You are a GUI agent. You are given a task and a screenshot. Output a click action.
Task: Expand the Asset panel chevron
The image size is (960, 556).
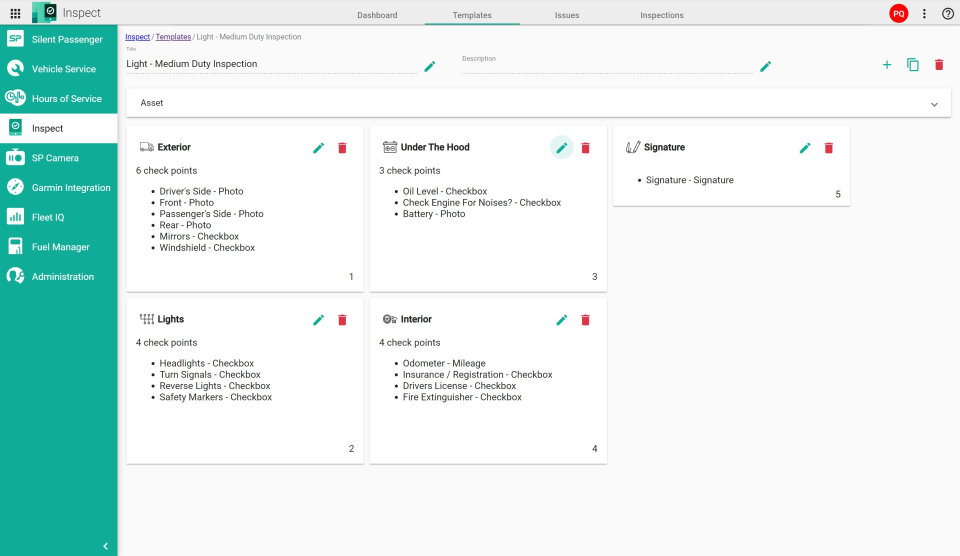[934, 104]
